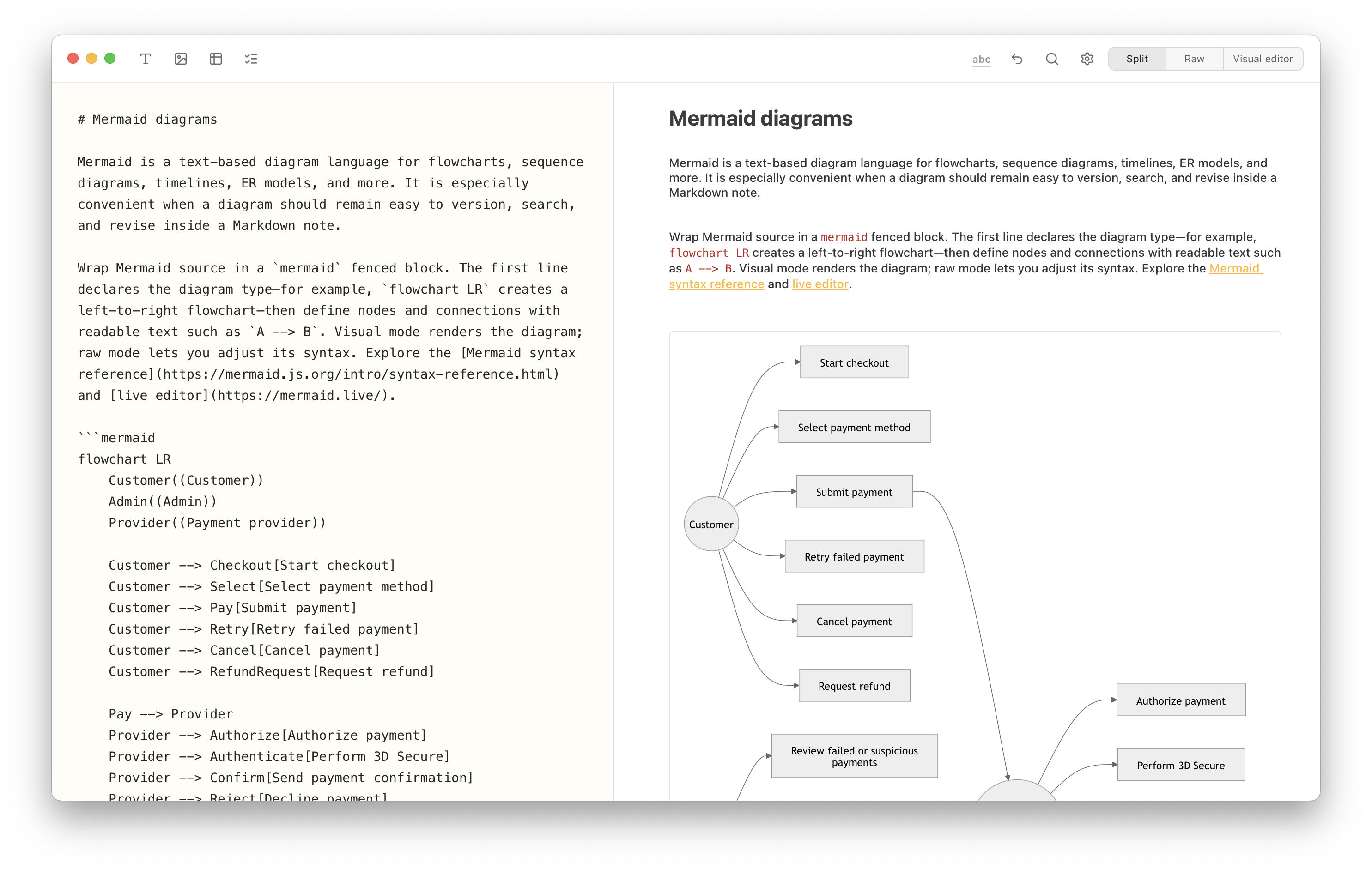The image size is (1372, 869).
Task: Click 'Customer --> Pay[Submit payment]' line
Action: 232,608
